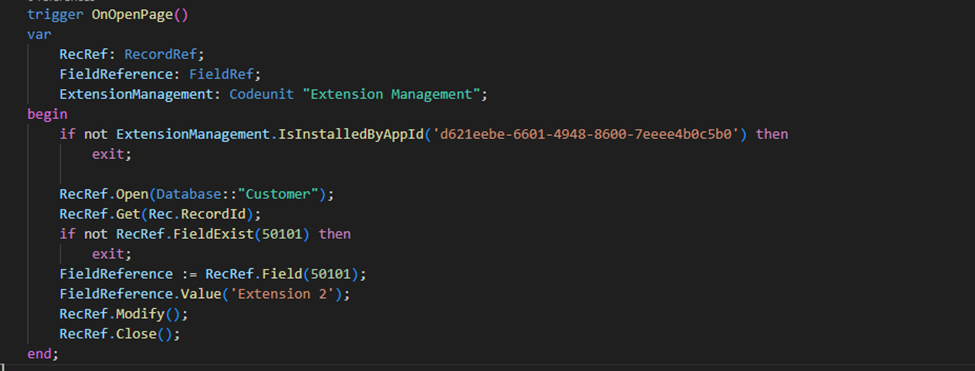Click the first exit statement
The width and height of the screenshot is (975, 371).
click(112, 154)
